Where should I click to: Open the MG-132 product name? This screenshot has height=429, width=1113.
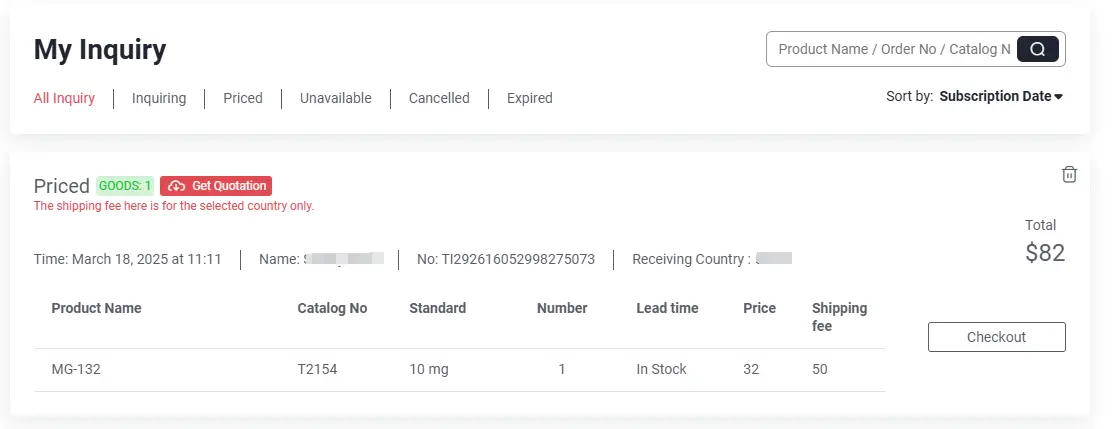pos(71,369)
